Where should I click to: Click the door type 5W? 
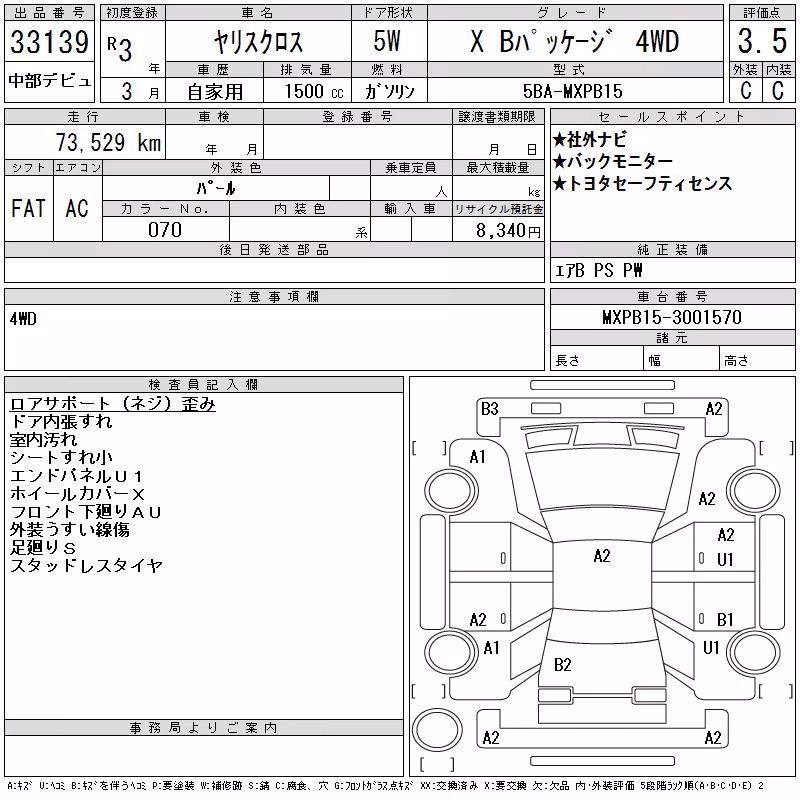tap(387, 41)
